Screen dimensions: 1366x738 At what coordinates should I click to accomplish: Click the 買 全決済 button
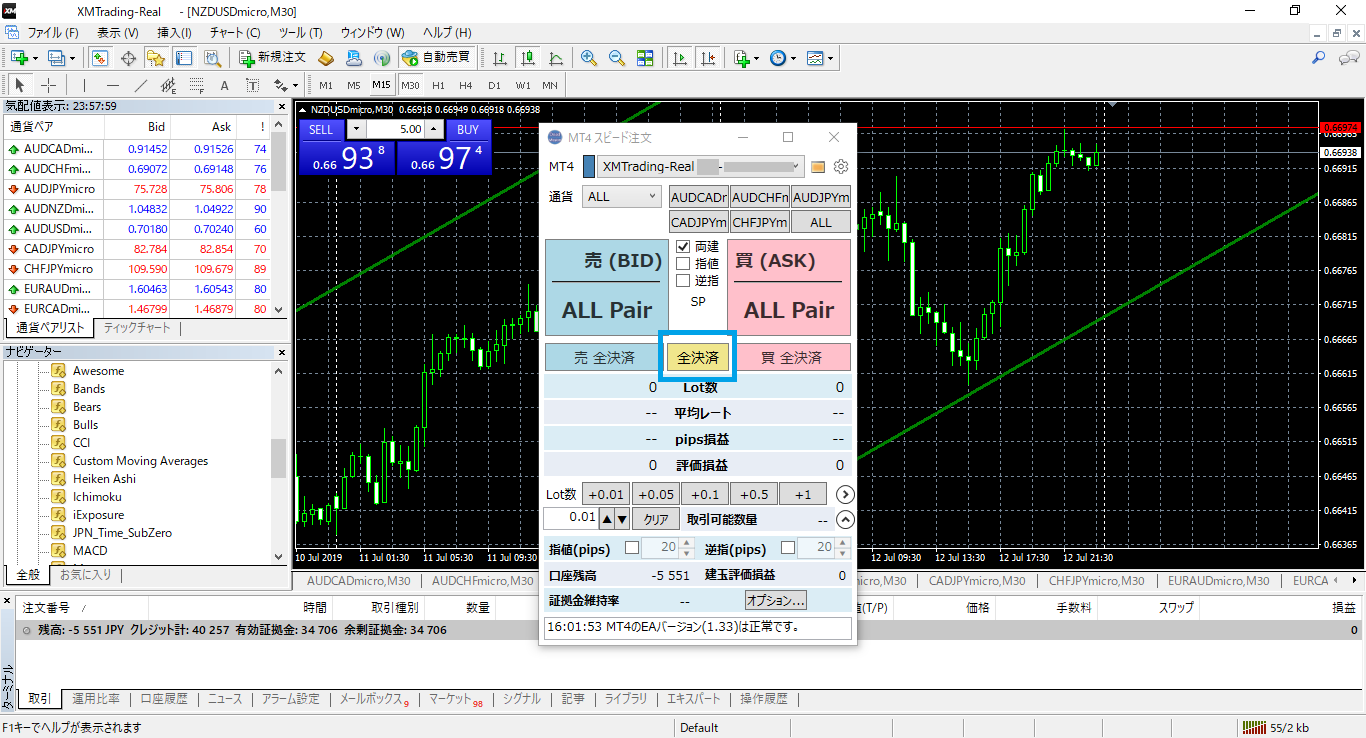pyautogui.click(x=791, y=357)
